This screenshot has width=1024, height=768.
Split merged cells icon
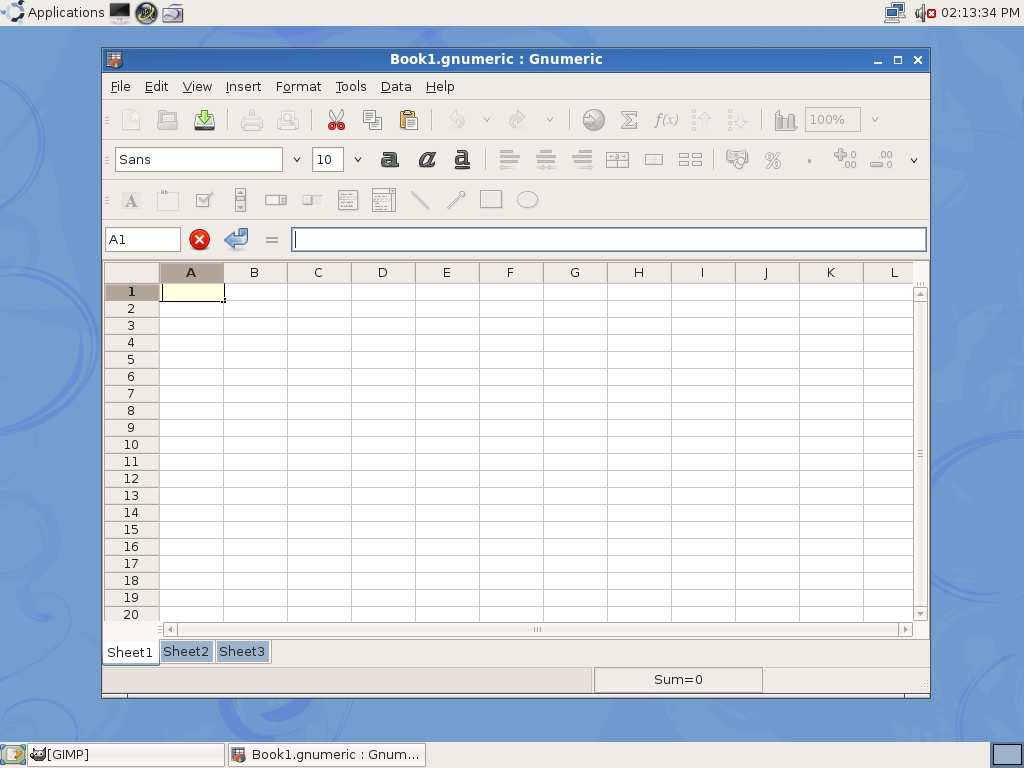690,160
